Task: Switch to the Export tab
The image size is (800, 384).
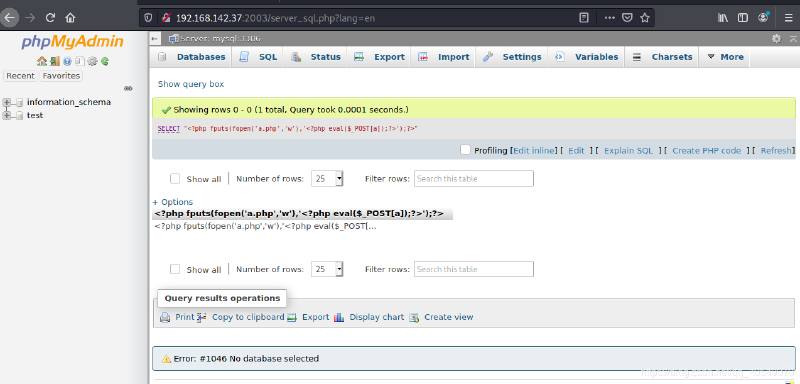Action: [x=379, y=57]
